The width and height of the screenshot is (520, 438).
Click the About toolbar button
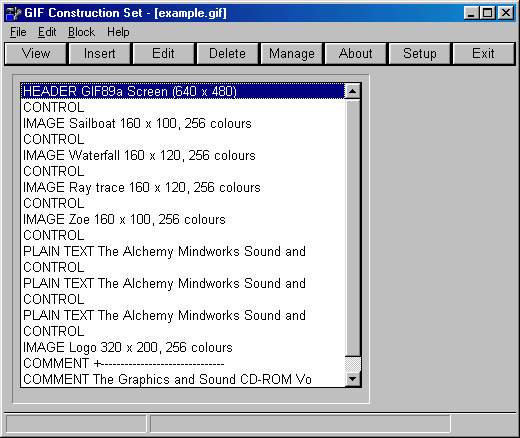[x=355, y=53]
